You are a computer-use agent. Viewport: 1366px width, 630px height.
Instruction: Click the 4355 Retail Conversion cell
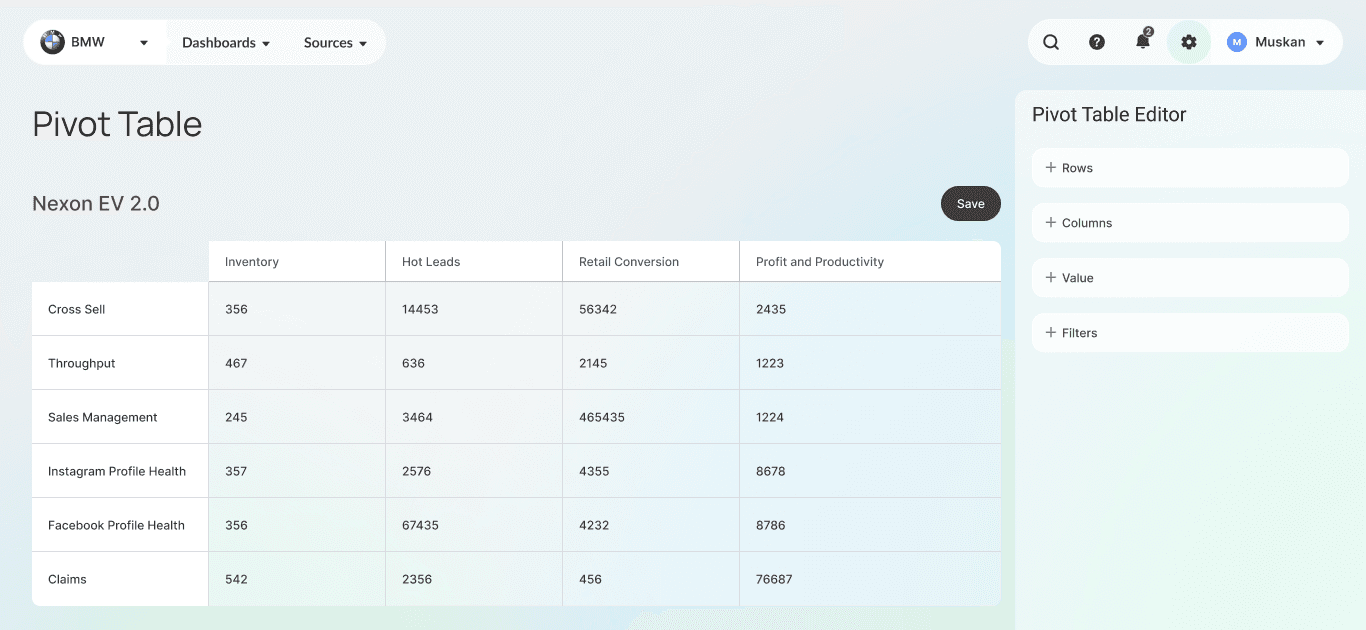click(651, 471)
